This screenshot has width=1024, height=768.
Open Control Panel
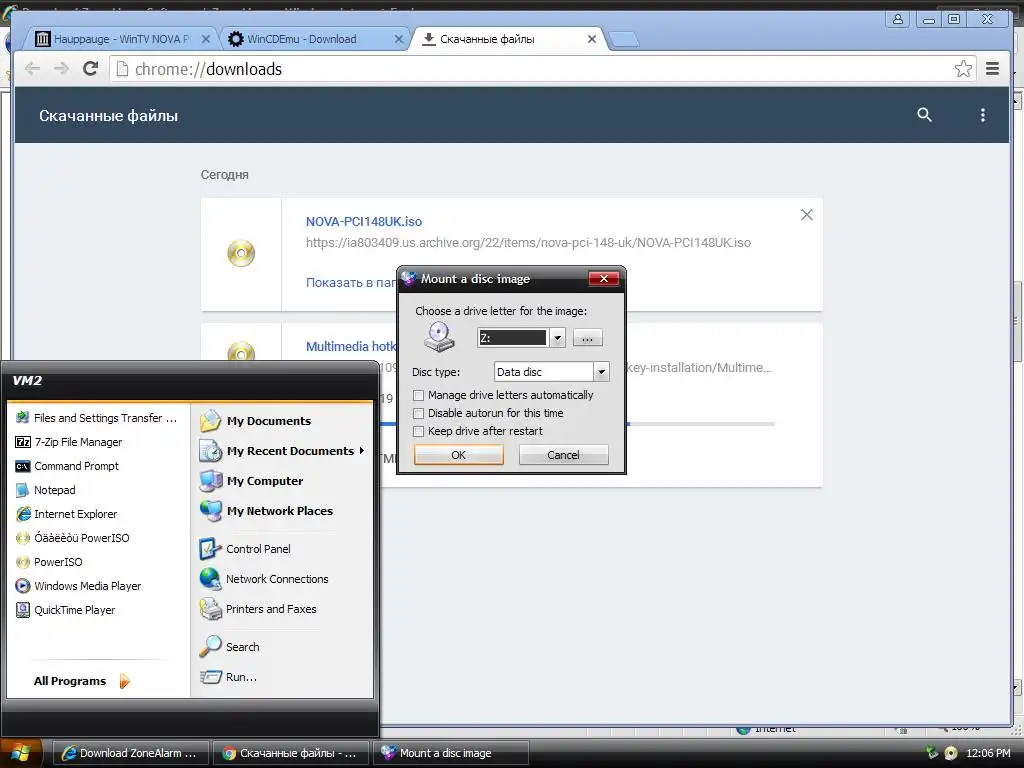[x=245, y=549]
